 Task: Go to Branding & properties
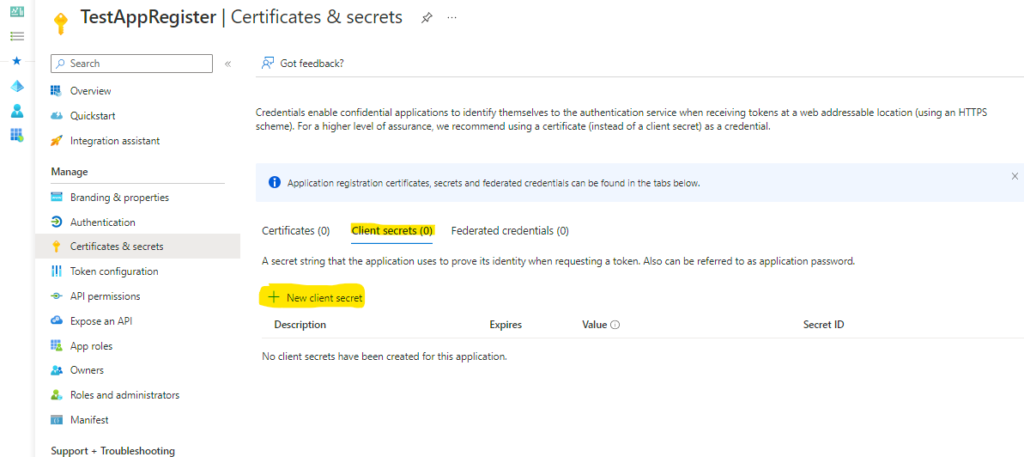[x=119, y=198]
